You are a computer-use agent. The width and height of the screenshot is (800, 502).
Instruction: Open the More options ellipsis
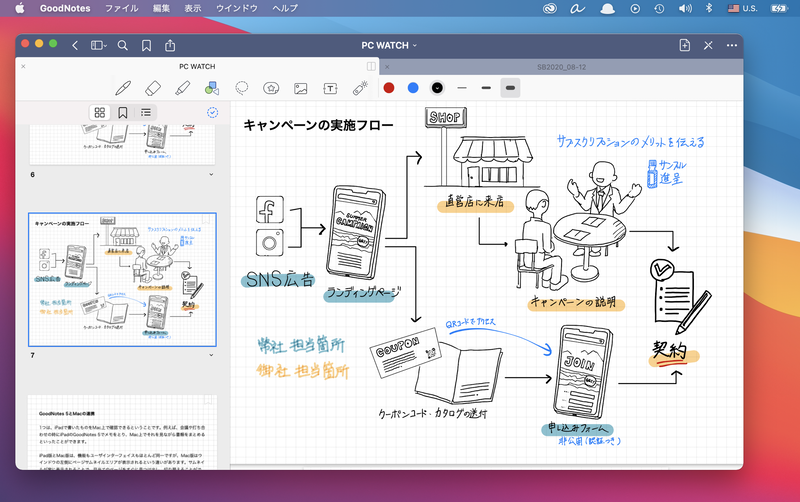(732, 45)
